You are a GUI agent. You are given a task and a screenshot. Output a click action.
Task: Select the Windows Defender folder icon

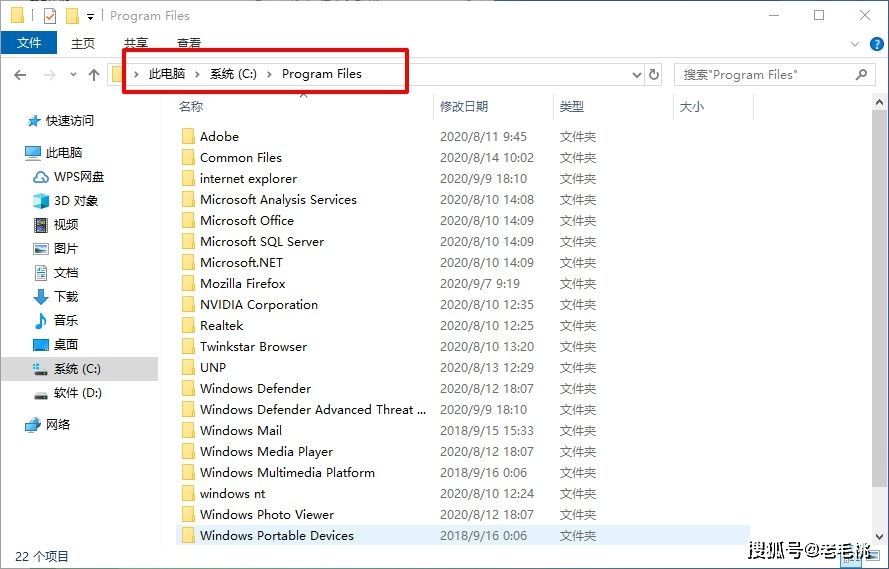tap(189, 388)
